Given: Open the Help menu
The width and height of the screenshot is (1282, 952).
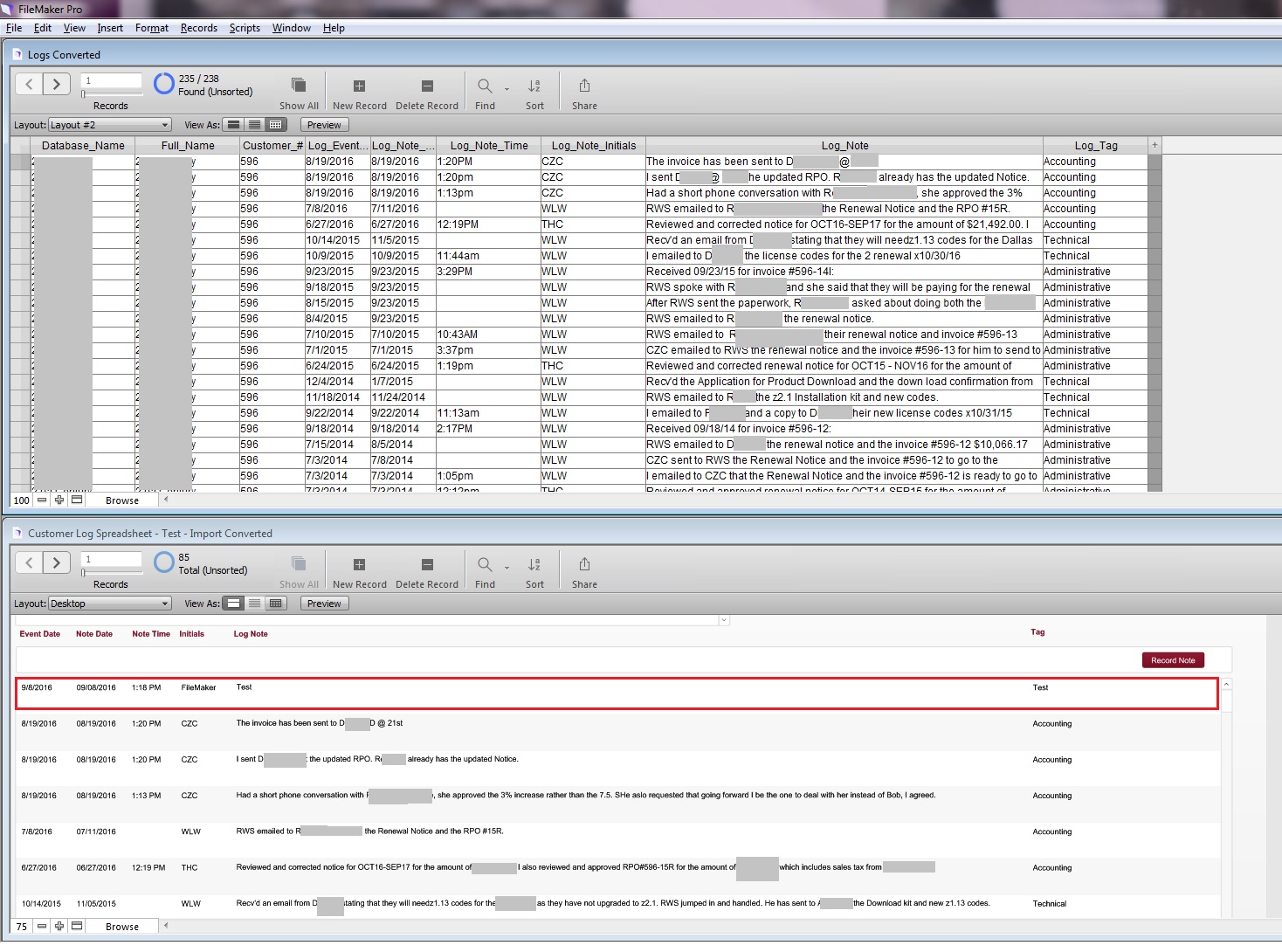Looking at the screenshot, I should coord(334,28).
